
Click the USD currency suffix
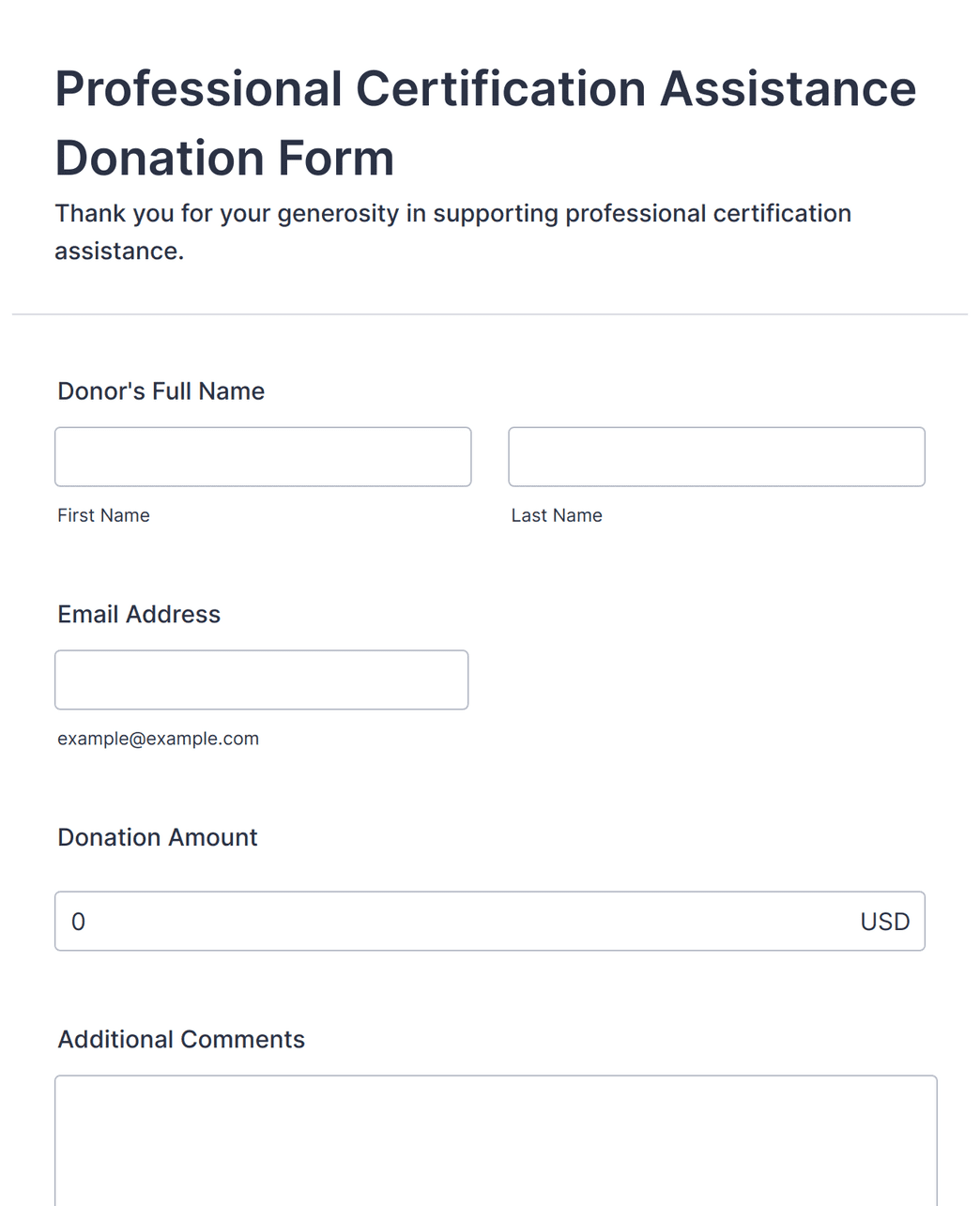click(x=885, y=922)
